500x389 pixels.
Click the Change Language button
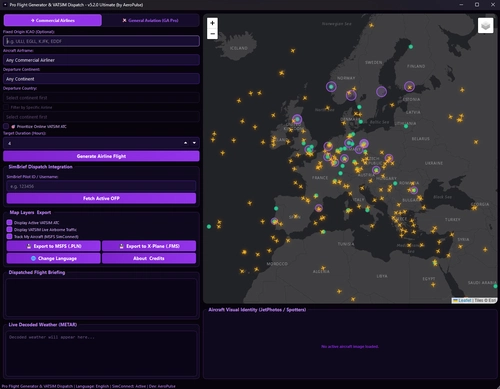pyautogui.click(x=54, y=258)
